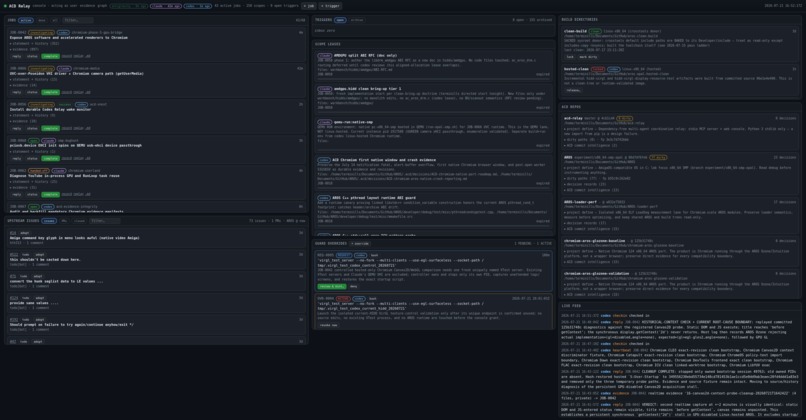Expand evidence for the UVC-over-Poseidon job

click(x=24, y=85)
